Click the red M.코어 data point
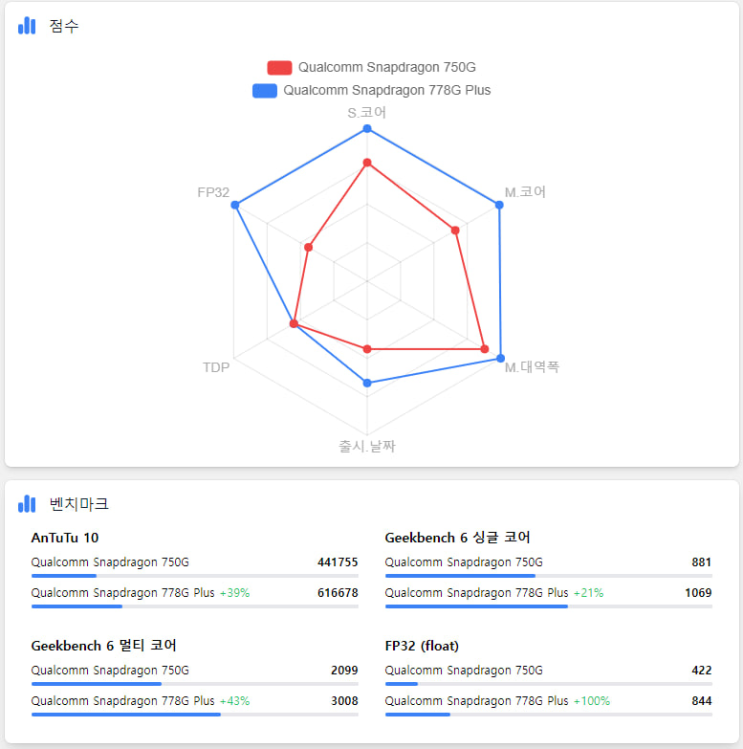Image resolution: width=743 pixels, height=749 pixels. [456, 230]
